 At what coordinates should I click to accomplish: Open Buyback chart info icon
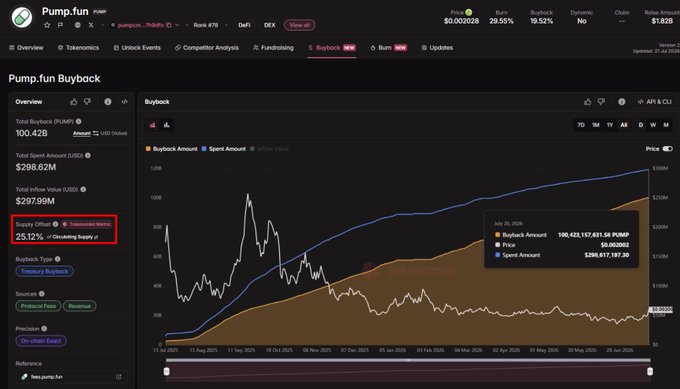pos(622,101)
